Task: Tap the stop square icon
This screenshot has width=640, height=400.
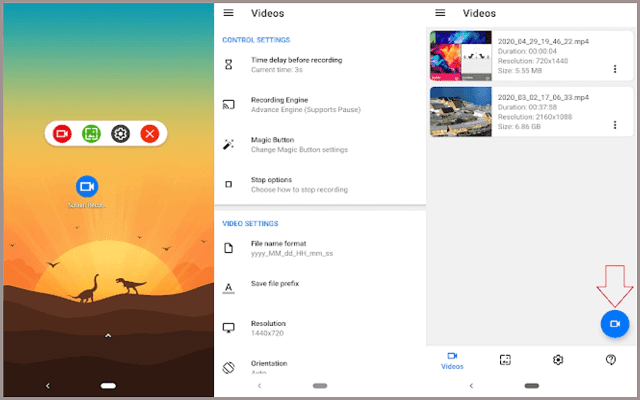Action: [x=229, y=184]
